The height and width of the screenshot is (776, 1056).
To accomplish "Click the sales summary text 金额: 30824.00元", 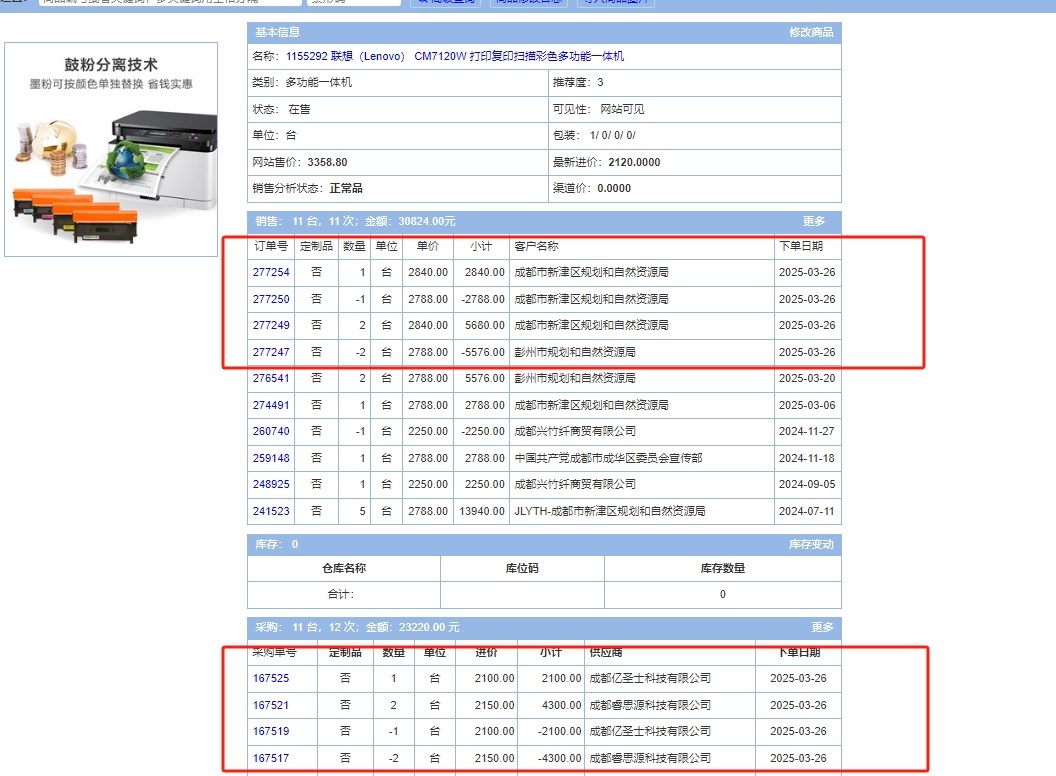I will click(x=410, y=221).
